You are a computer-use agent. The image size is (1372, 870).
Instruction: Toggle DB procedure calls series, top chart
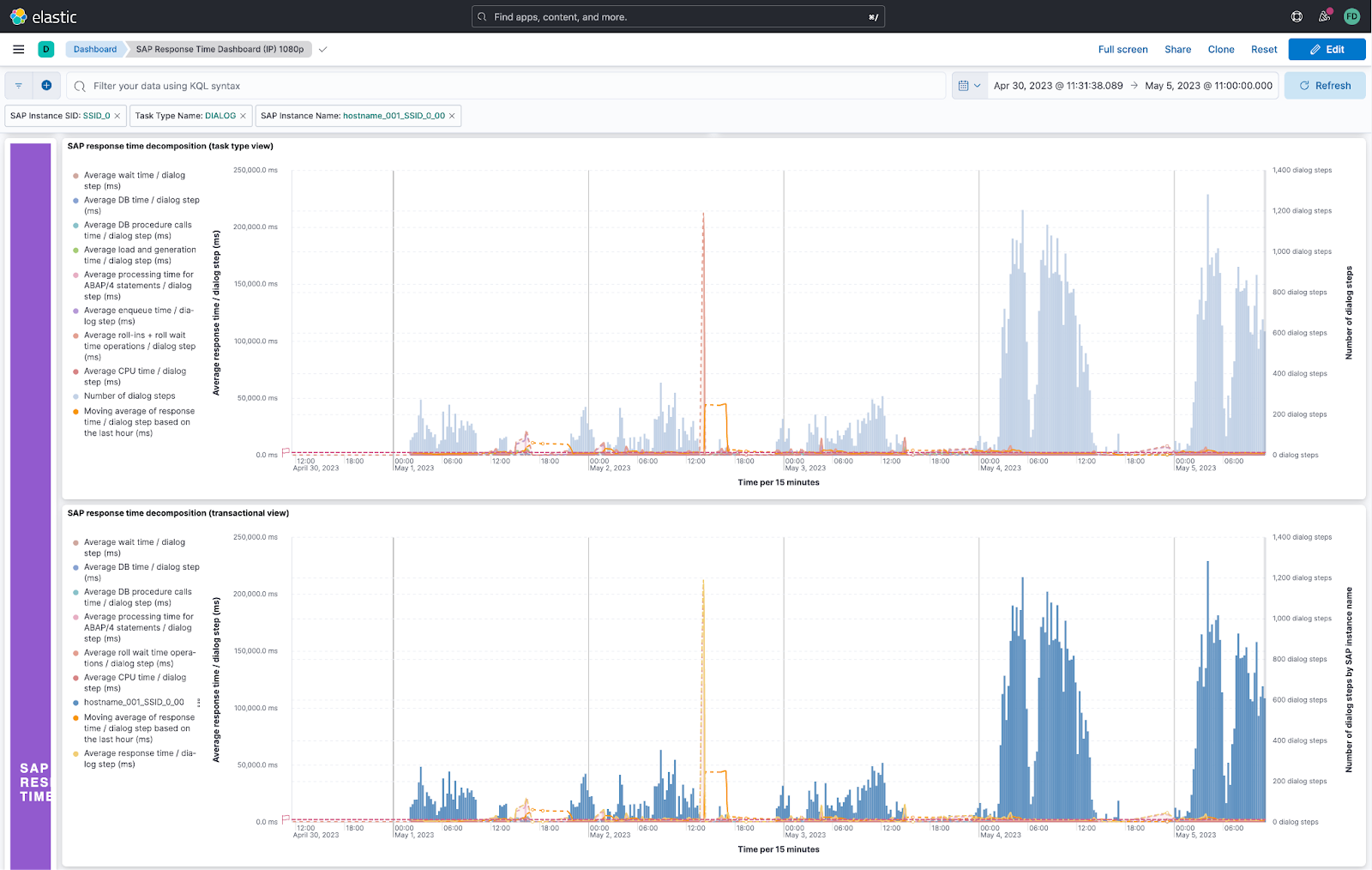[138, 230]
